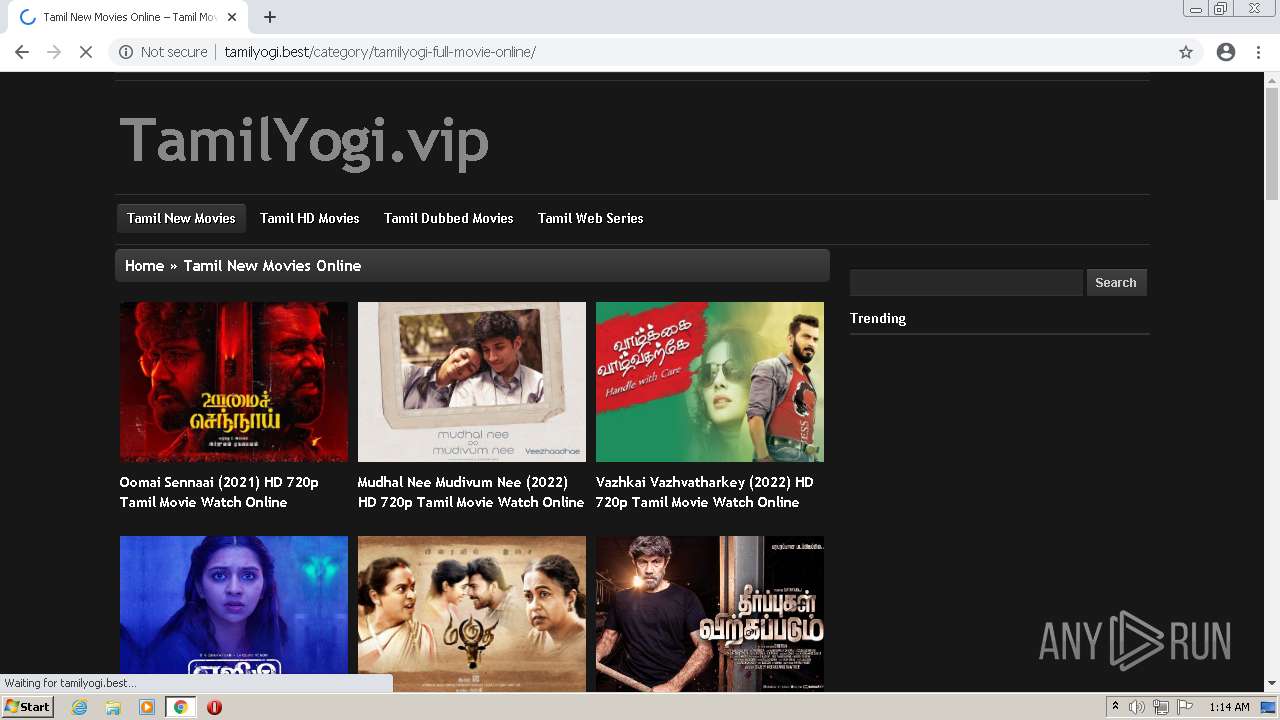This screenshot has height=720, width=1280.
Task: Open the Vazhkai Vazhvatharkey poster thumbnail
Action: tap(710, 382)
